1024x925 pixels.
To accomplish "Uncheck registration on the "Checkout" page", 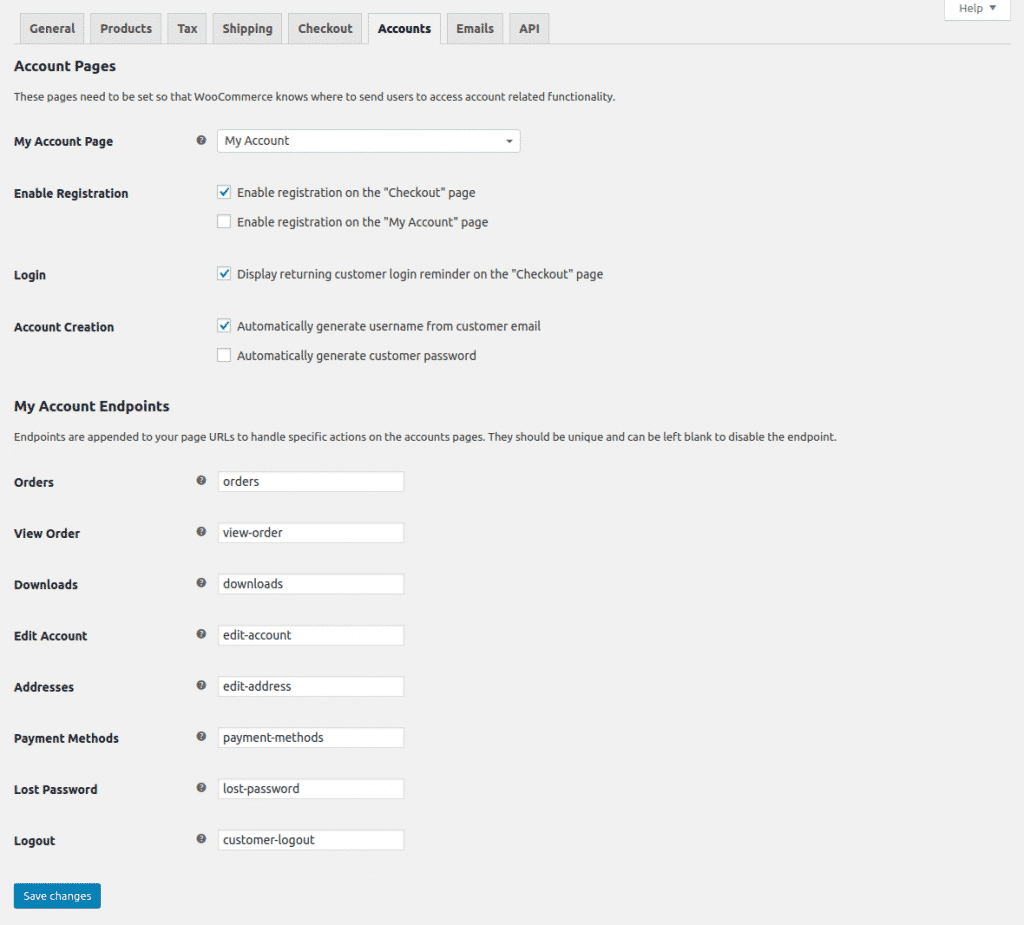I will (224, 192).
